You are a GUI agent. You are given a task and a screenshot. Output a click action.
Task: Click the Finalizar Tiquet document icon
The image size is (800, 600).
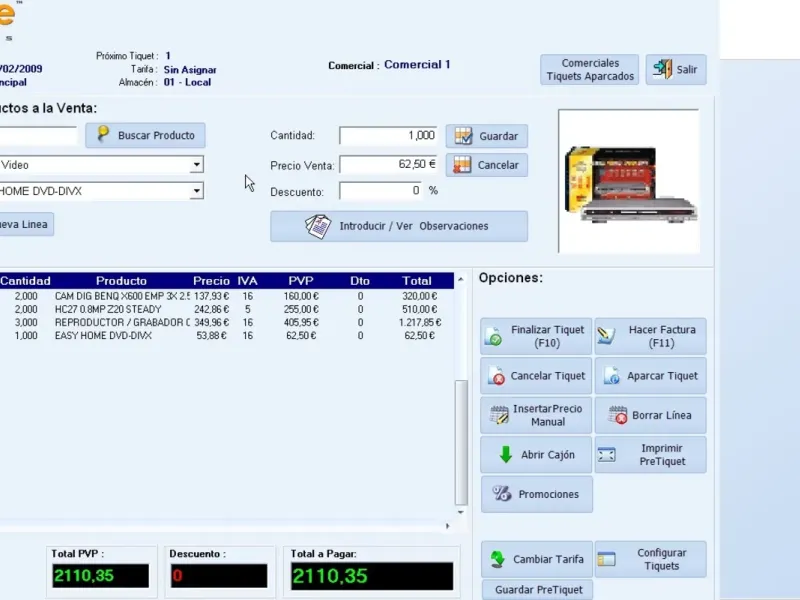point(493,336)
